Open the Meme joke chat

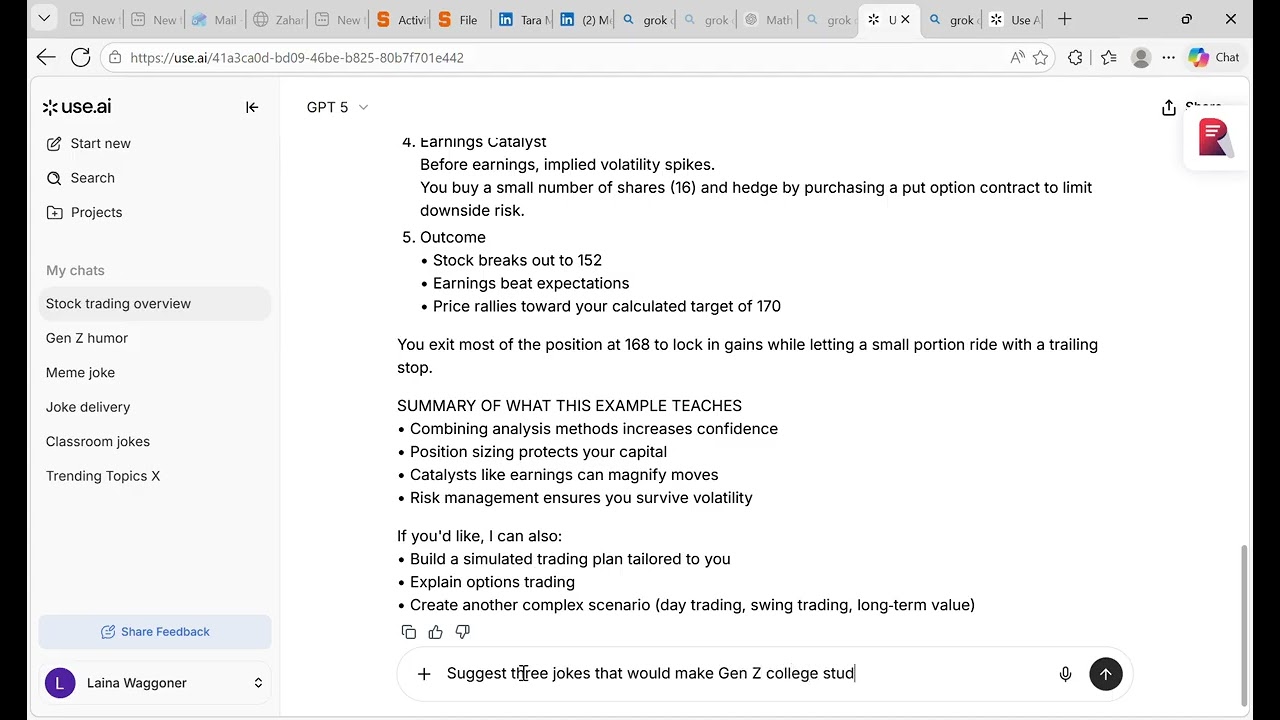pyautogui.click(x=155, y=373)
